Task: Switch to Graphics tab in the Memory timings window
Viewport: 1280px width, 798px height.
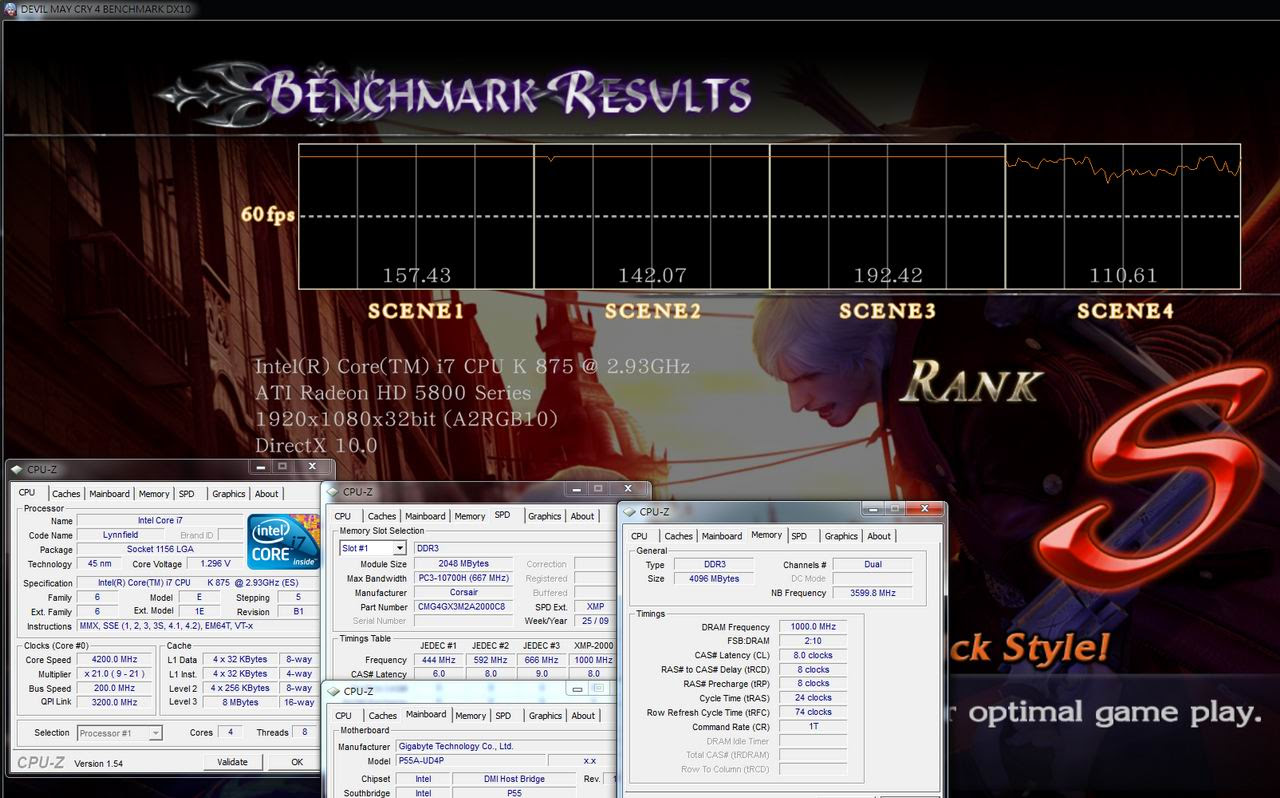Action: (x=841, y=537)
